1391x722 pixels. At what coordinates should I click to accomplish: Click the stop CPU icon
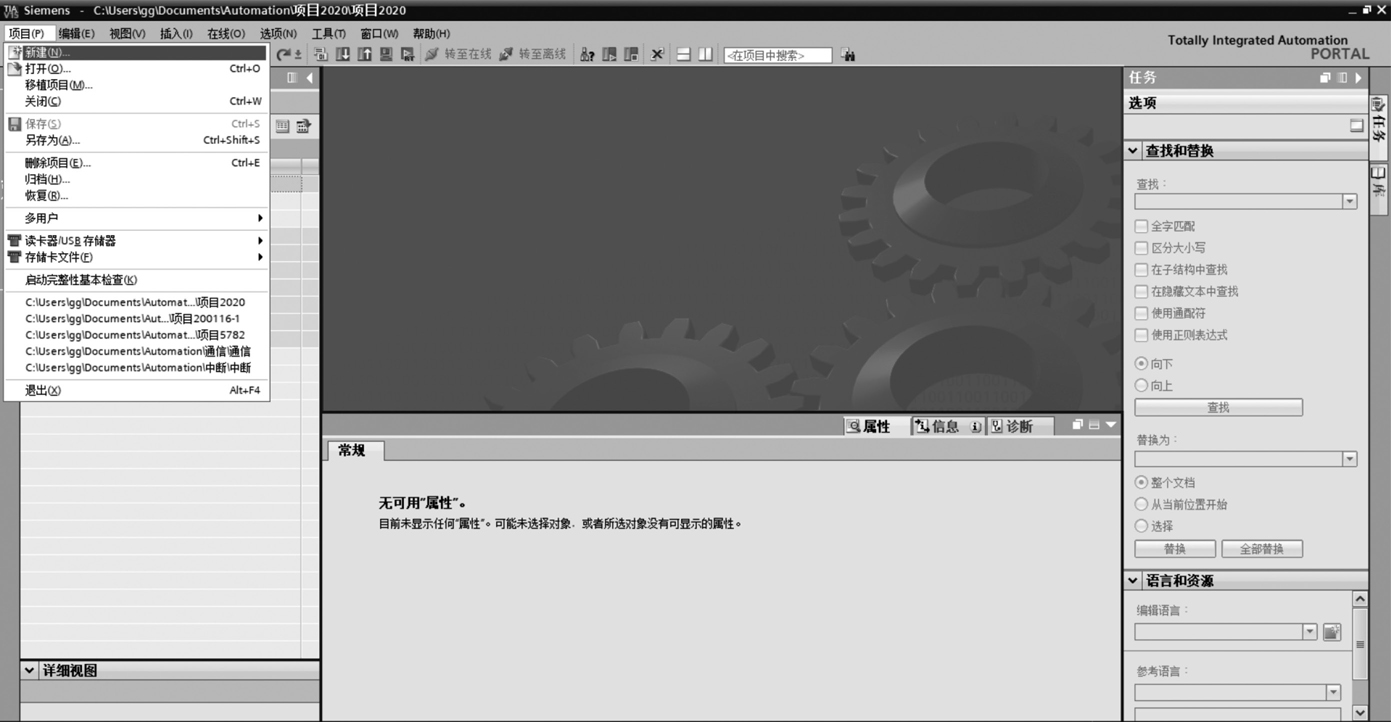(x=631, y=54)
